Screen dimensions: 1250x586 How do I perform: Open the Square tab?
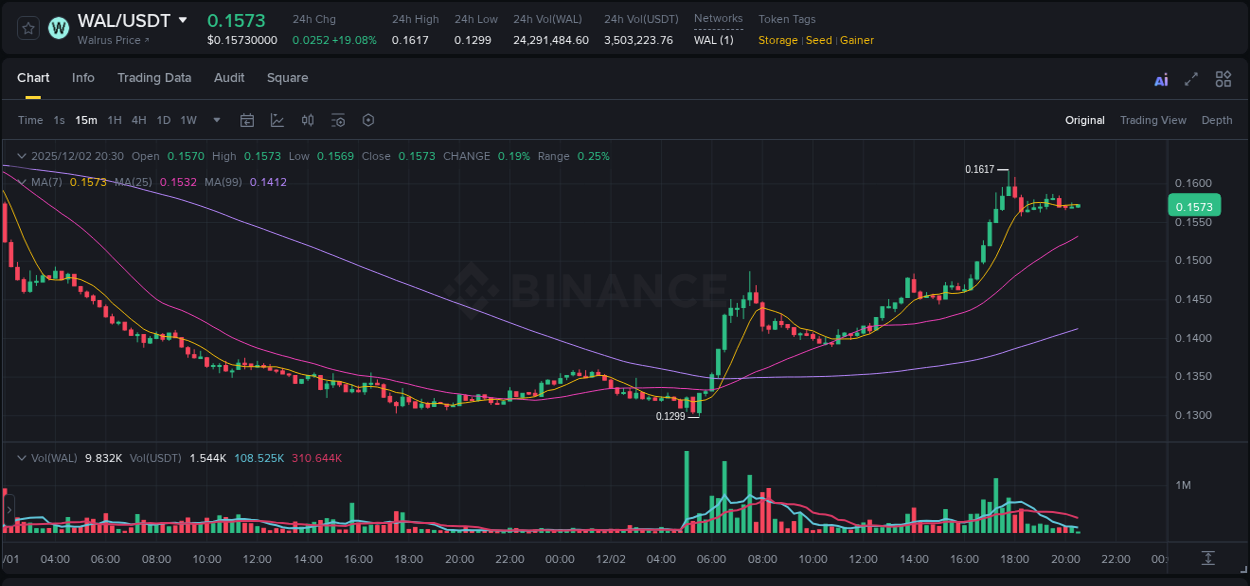pyautogui.click(x=287, y=78)
